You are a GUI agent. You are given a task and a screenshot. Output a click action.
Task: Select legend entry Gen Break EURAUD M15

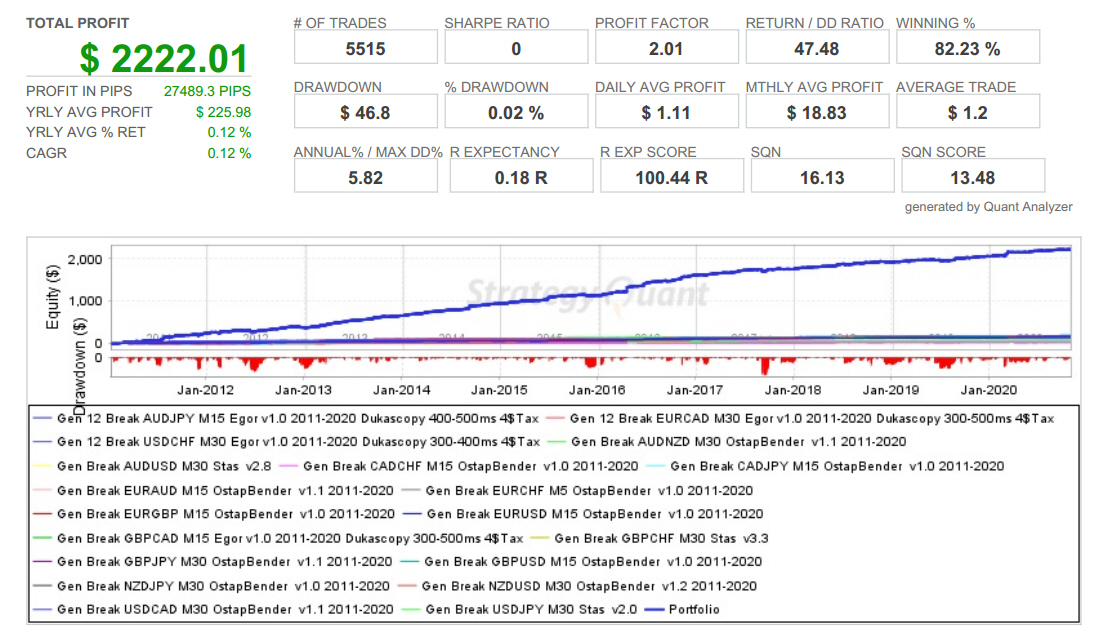(213, 490)
